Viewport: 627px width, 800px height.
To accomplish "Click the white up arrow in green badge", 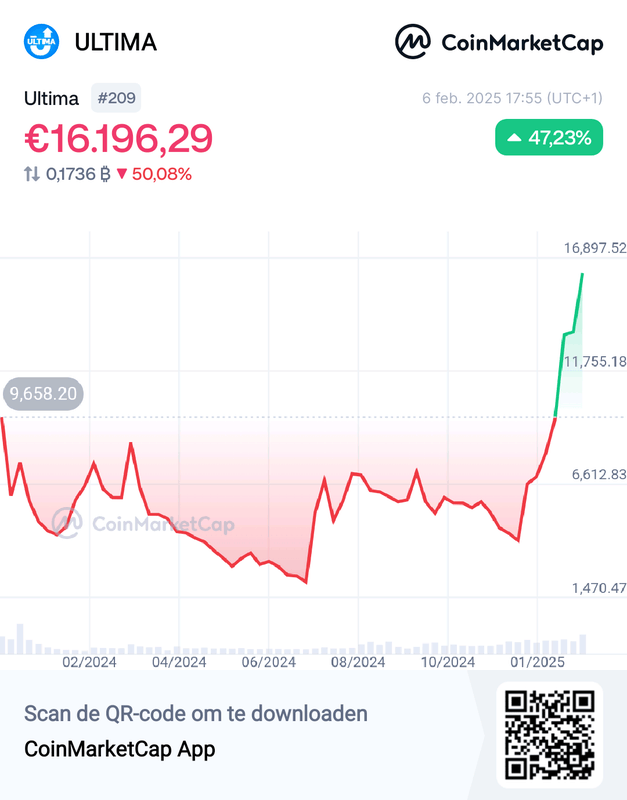I will click(514, 138).
